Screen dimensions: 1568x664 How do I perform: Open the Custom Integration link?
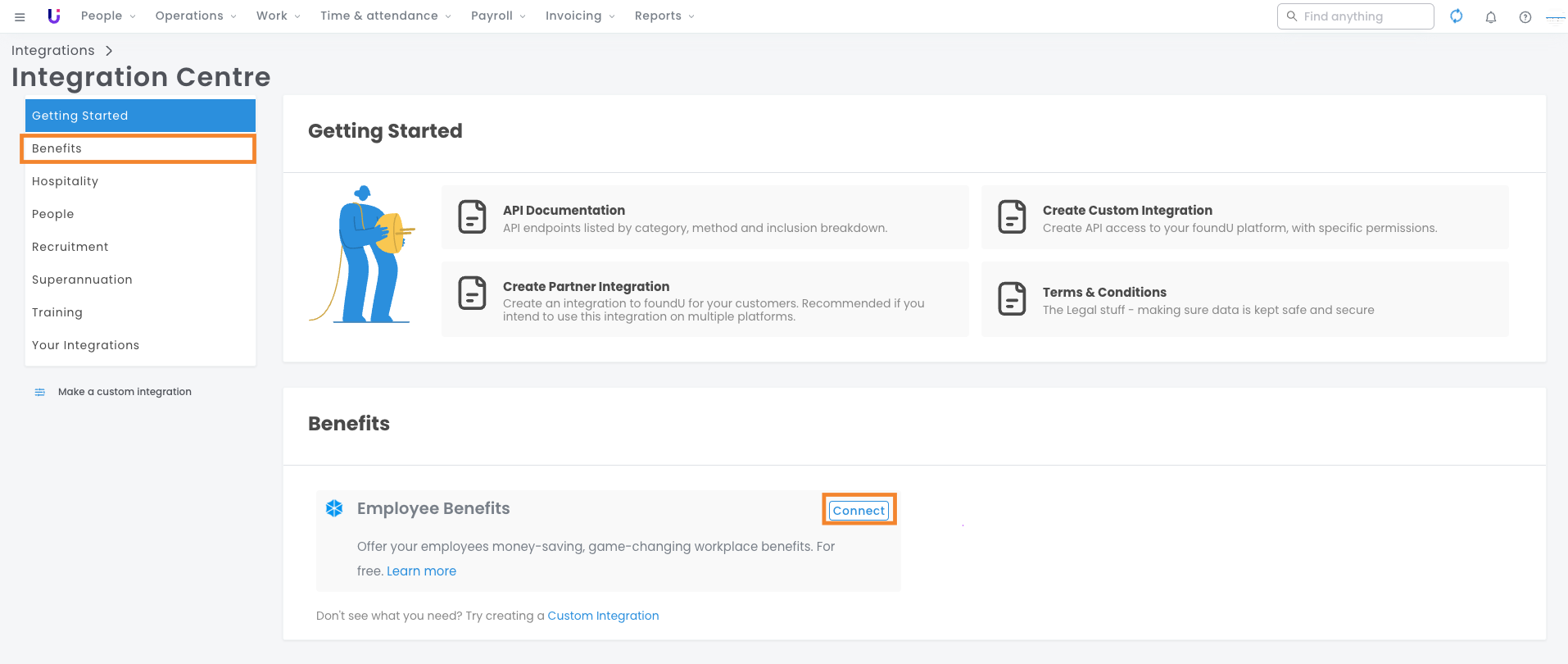coord(603,616)
